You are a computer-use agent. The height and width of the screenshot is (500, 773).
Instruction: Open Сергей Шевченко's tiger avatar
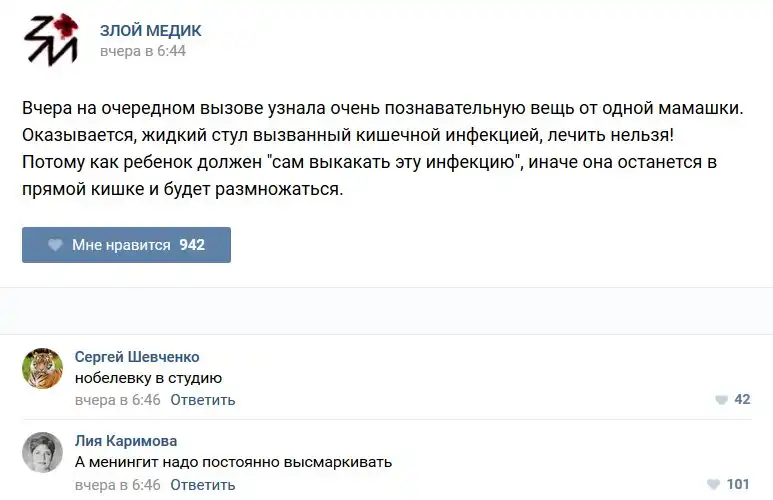pyautogui.click(x=43, y=368)
